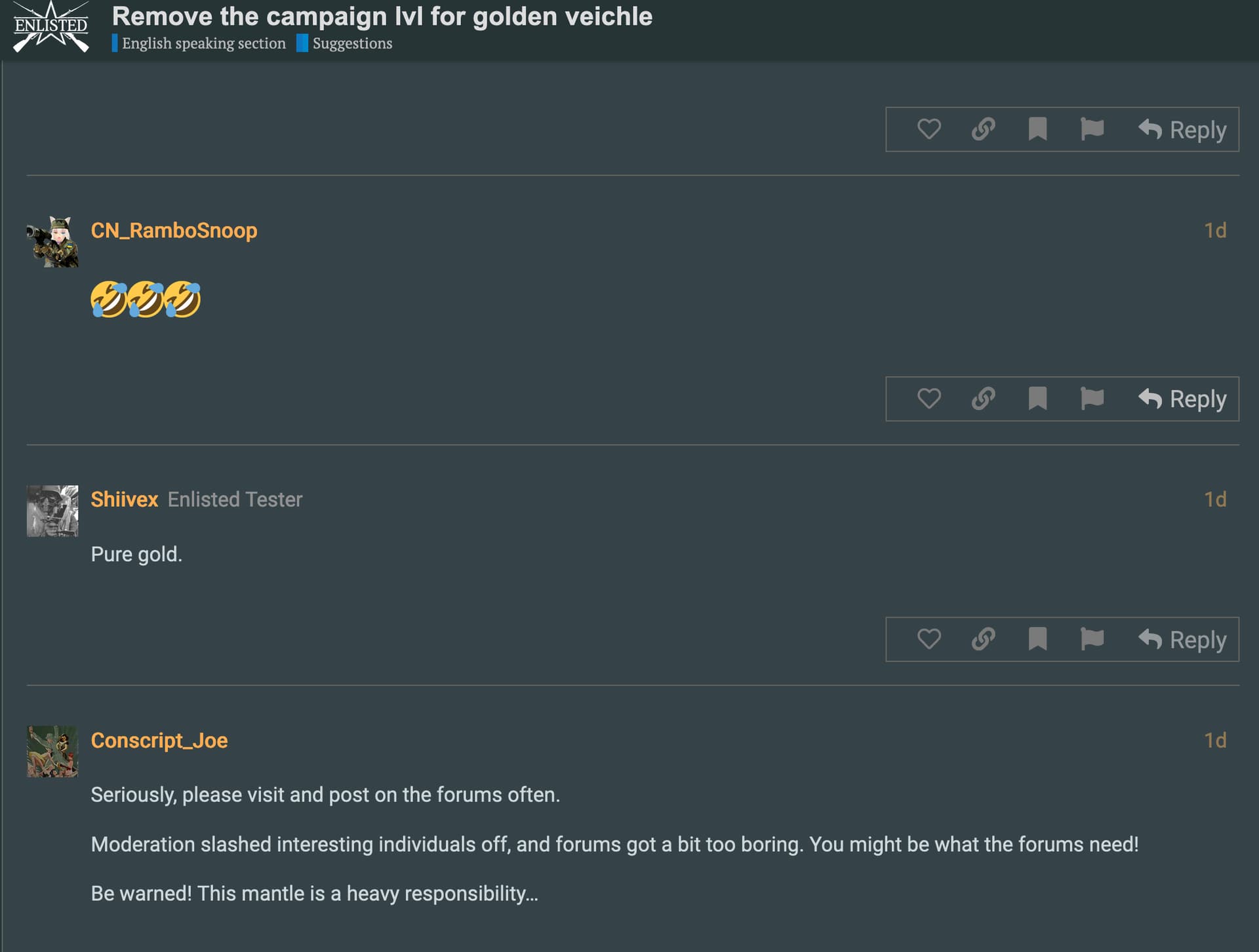The image size is (1259, 952).
Task: Copy link to Shiivex's post
Action: (983, 639)
